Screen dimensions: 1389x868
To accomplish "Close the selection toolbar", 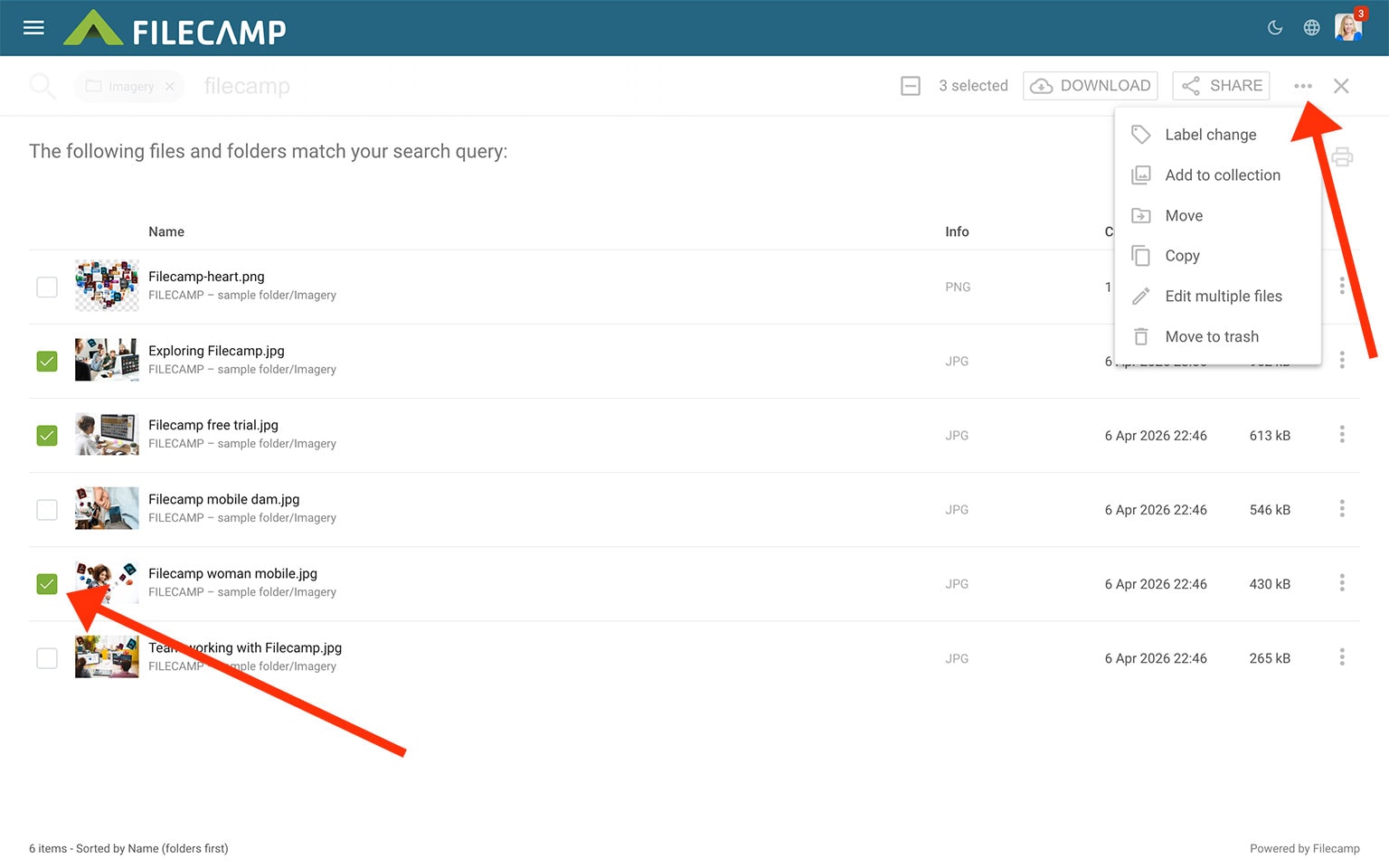I will pyautogui.click(x=1341, y=86).
